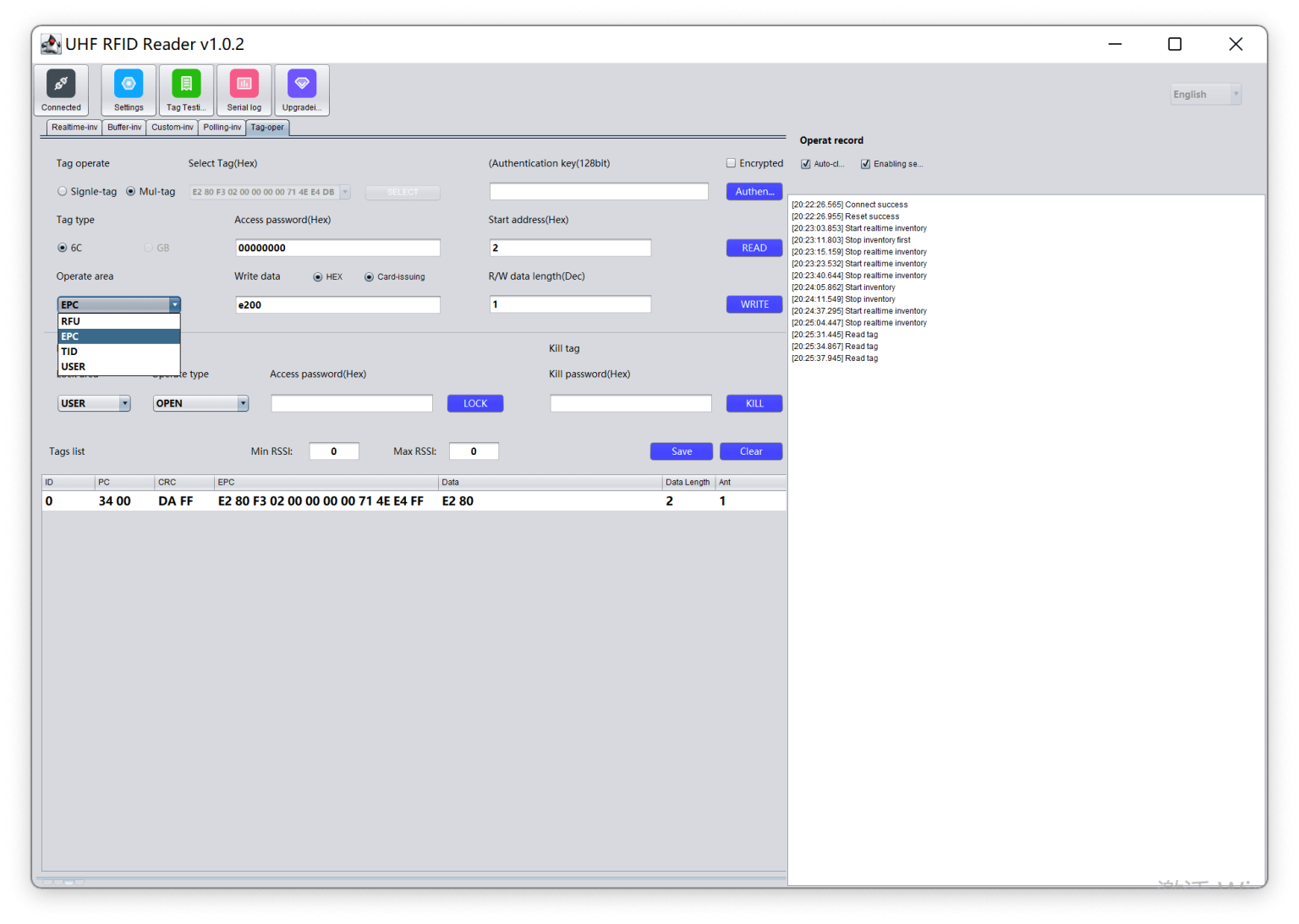Click the Connected toolbar icon
Viewport: 1299px width, 924px height.
click(60, 90)
